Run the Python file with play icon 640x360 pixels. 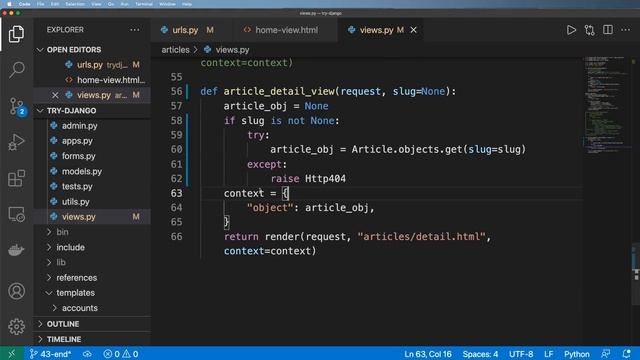pyautogui.click(x=571, y=30)
